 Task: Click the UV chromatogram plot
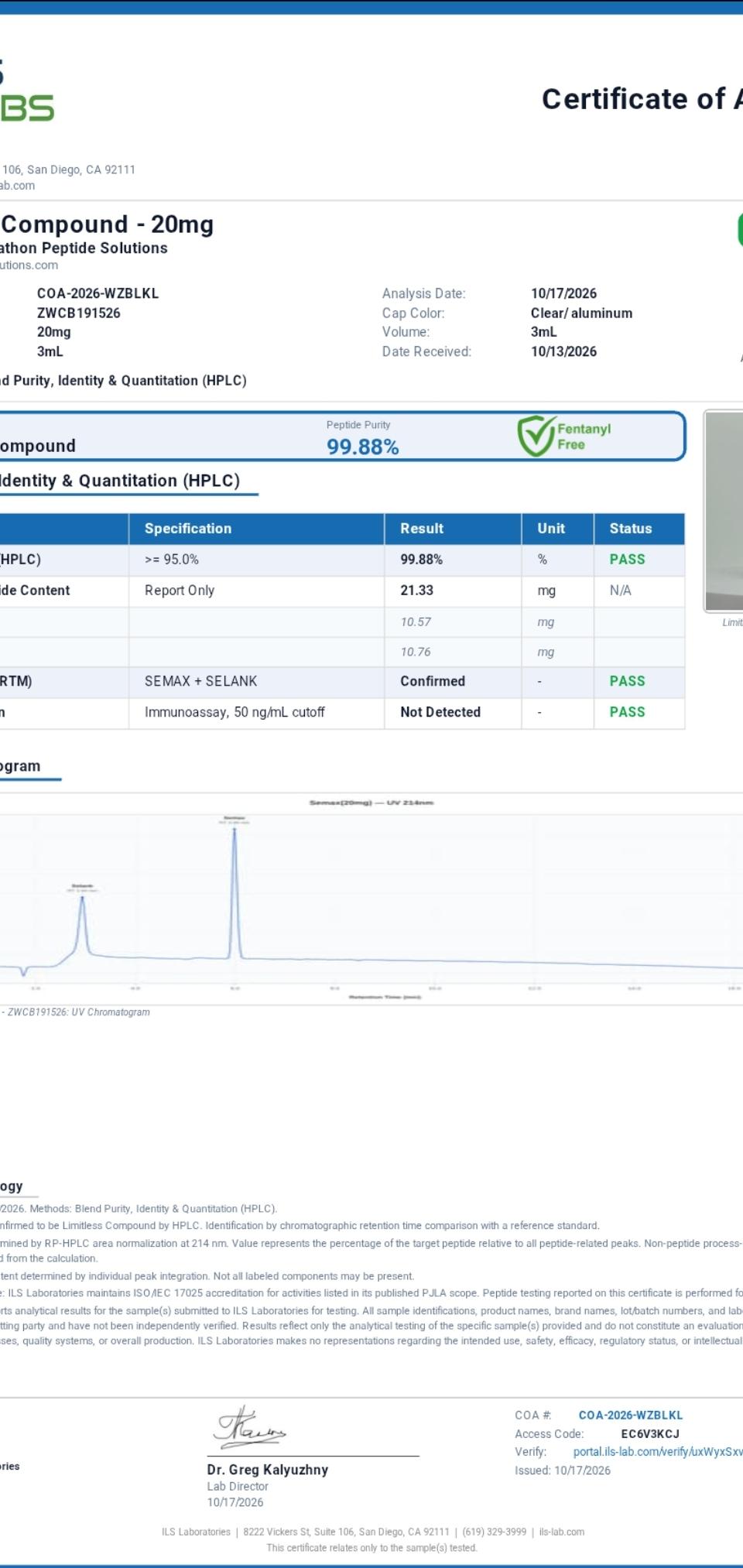(371, 898)
